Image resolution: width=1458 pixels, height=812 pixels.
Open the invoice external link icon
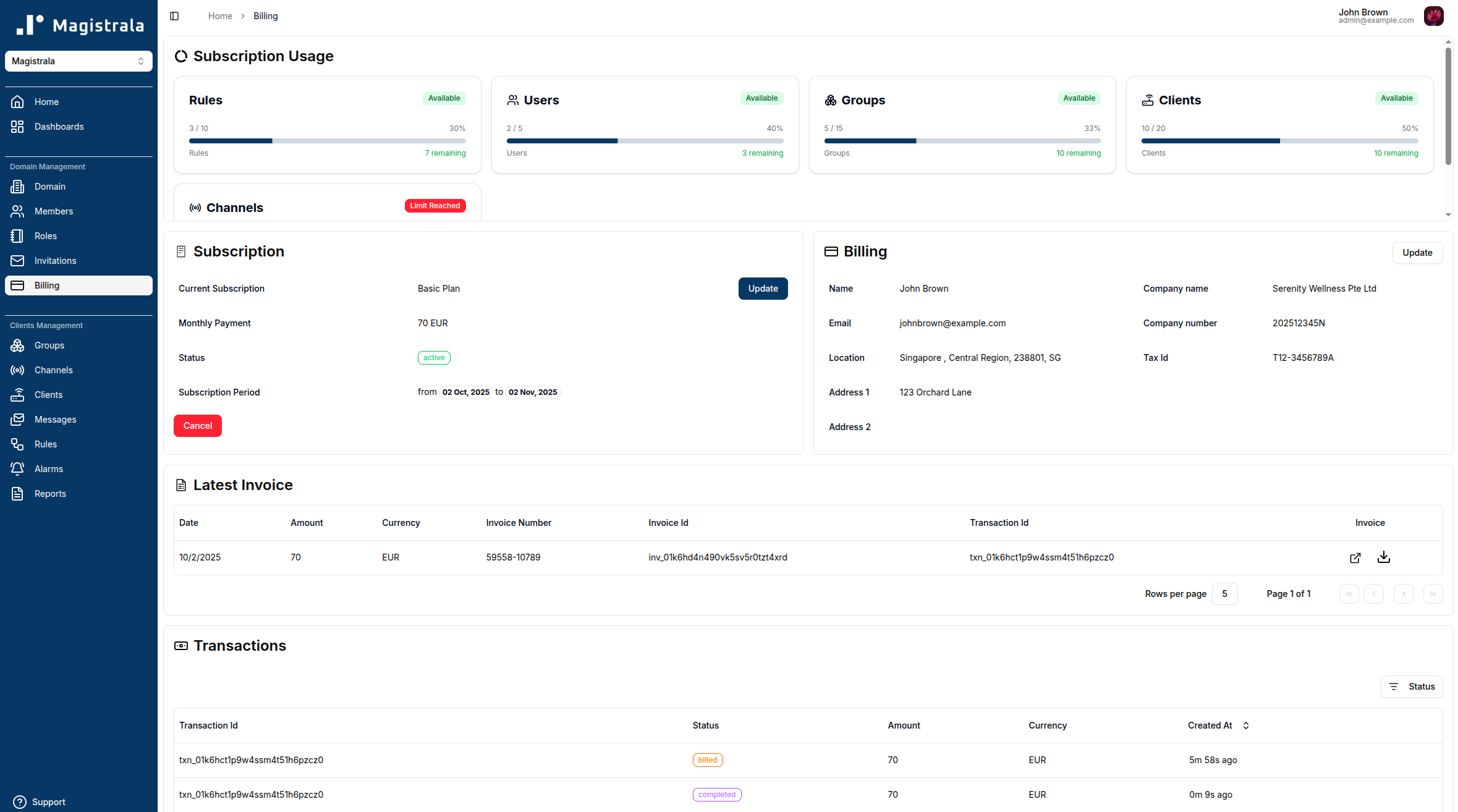coord(1355,557)
